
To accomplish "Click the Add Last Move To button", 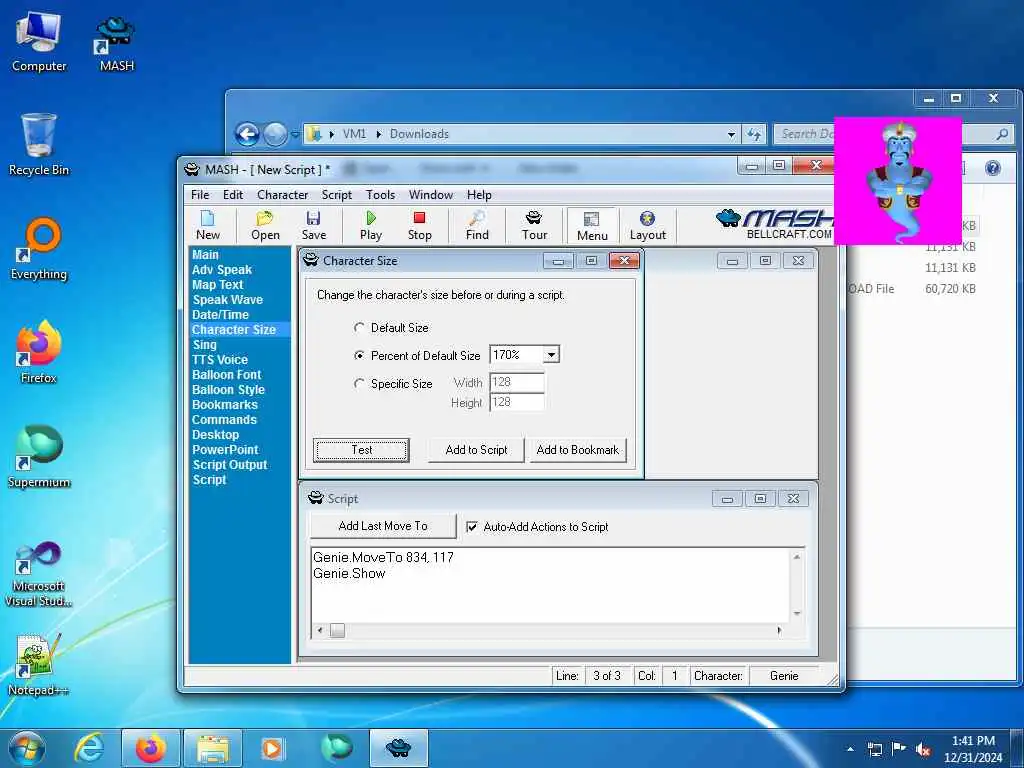I will click(x=383, y=526).
